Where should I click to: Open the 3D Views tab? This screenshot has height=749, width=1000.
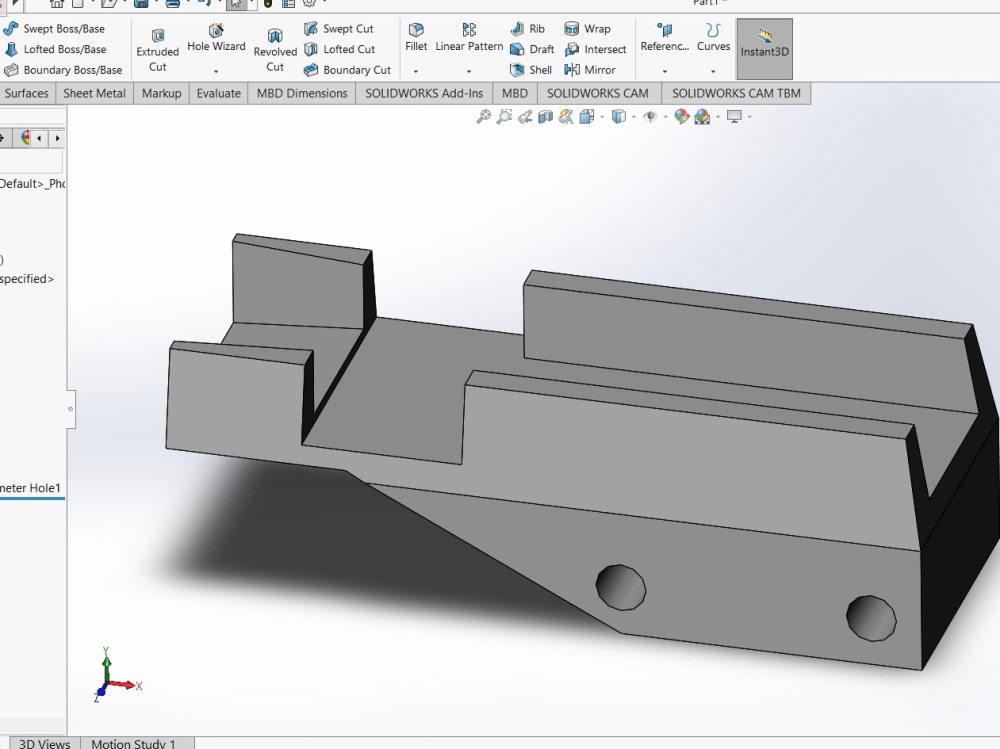[45, 743]
